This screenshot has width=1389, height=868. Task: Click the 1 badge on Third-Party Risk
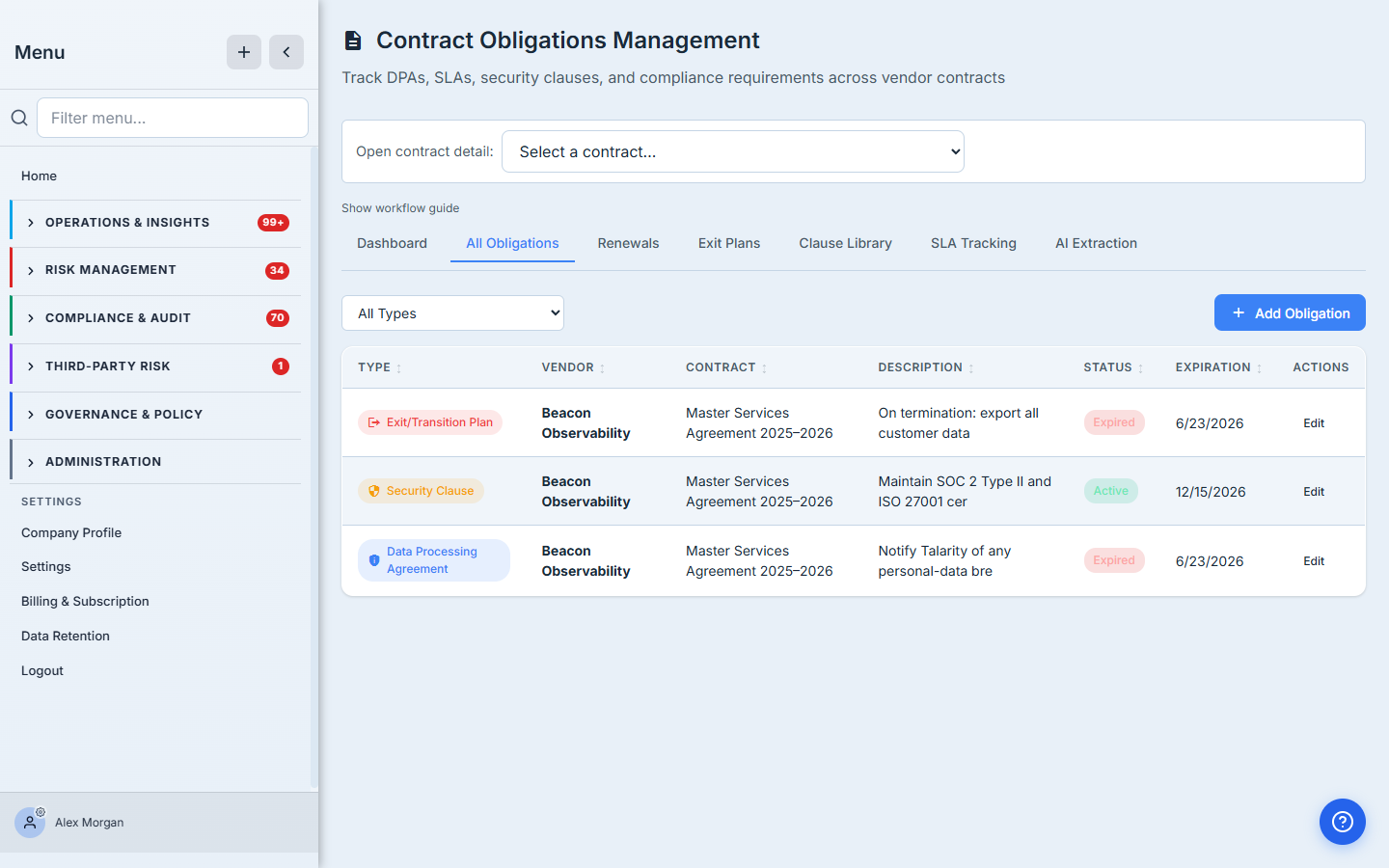281,366
